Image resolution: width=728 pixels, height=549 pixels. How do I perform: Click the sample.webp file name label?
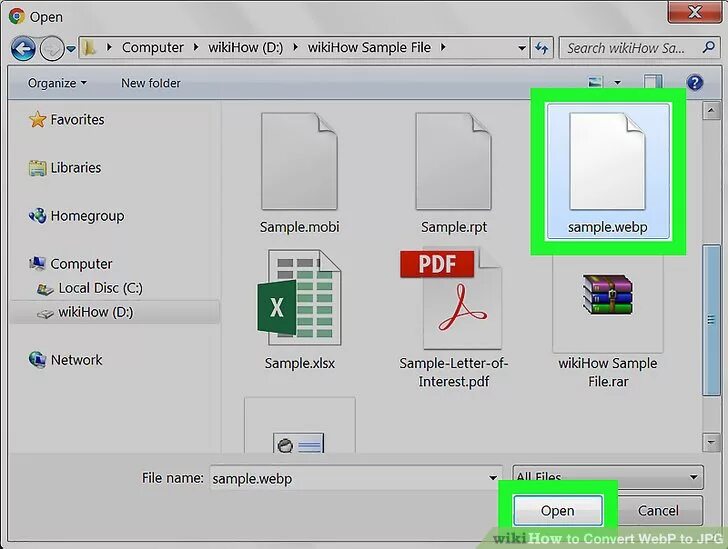608,227
